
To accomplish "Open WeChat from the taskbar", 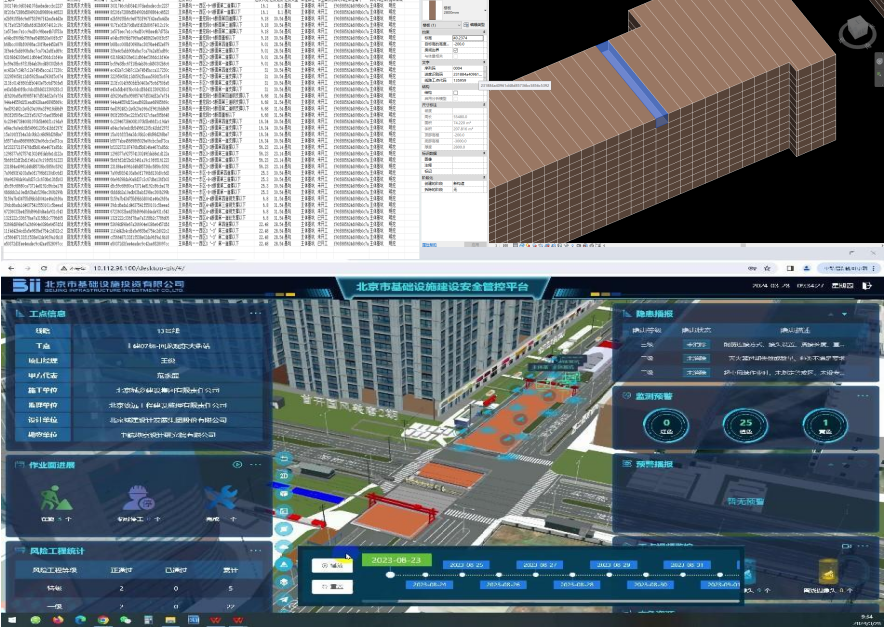I will (x=125, y=620).
